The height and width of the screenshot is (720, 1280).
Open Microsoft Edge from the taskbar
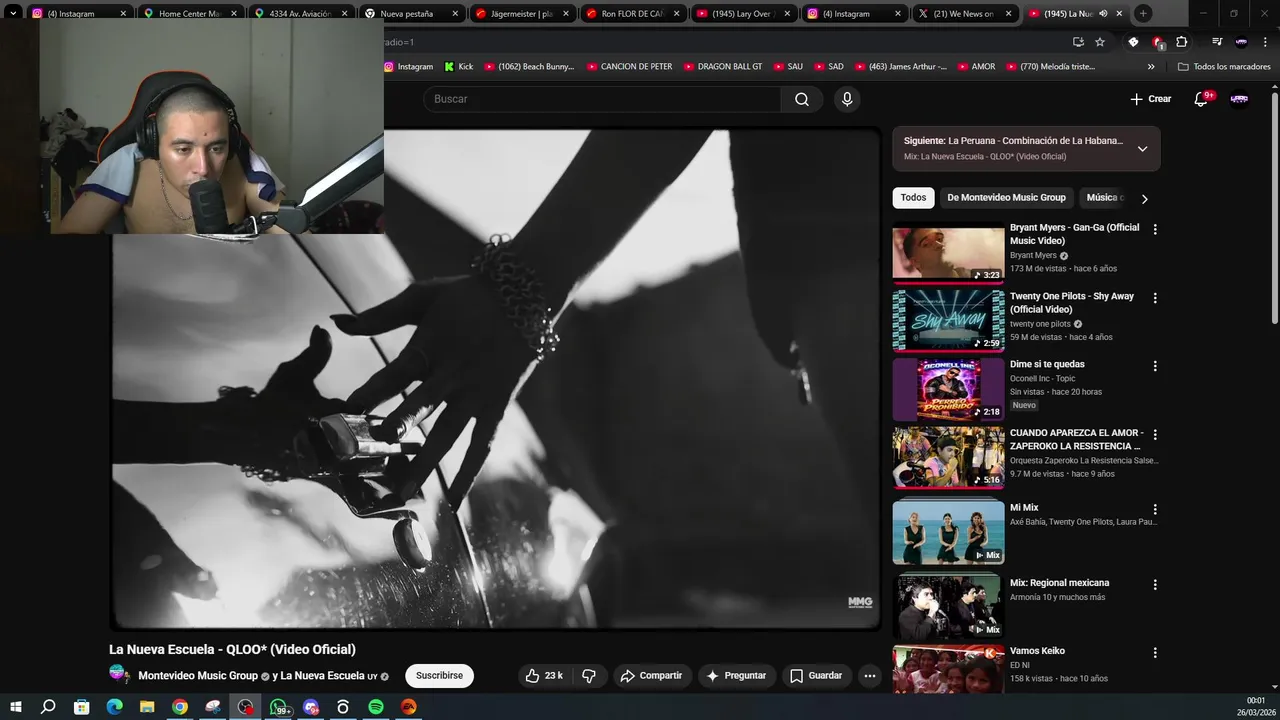(x=114, y=707)
